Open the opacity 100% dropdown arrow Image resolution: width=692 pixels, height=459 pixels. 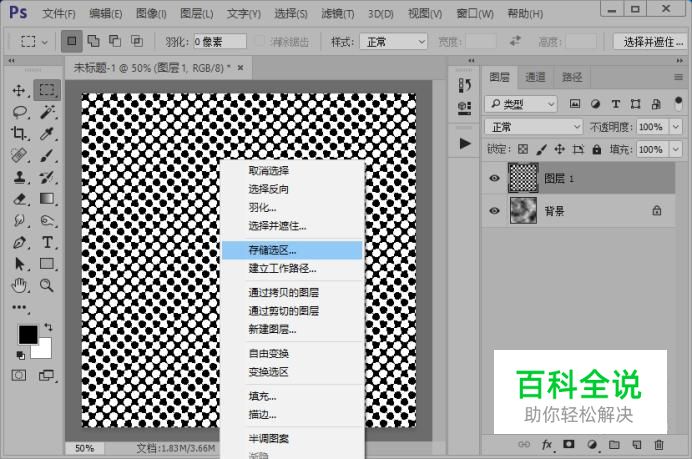[x=676, y=127]
